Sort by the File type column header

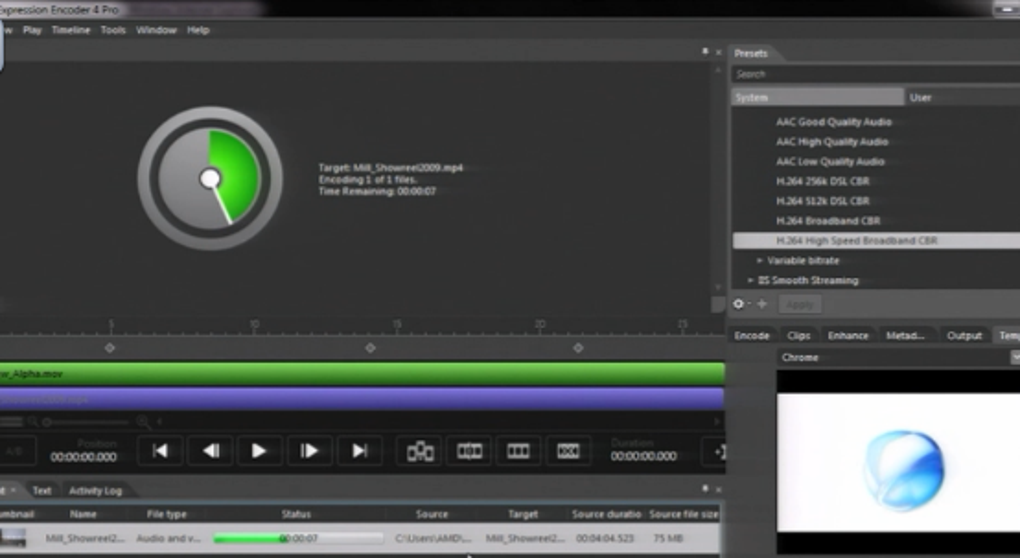pos(167,514)
